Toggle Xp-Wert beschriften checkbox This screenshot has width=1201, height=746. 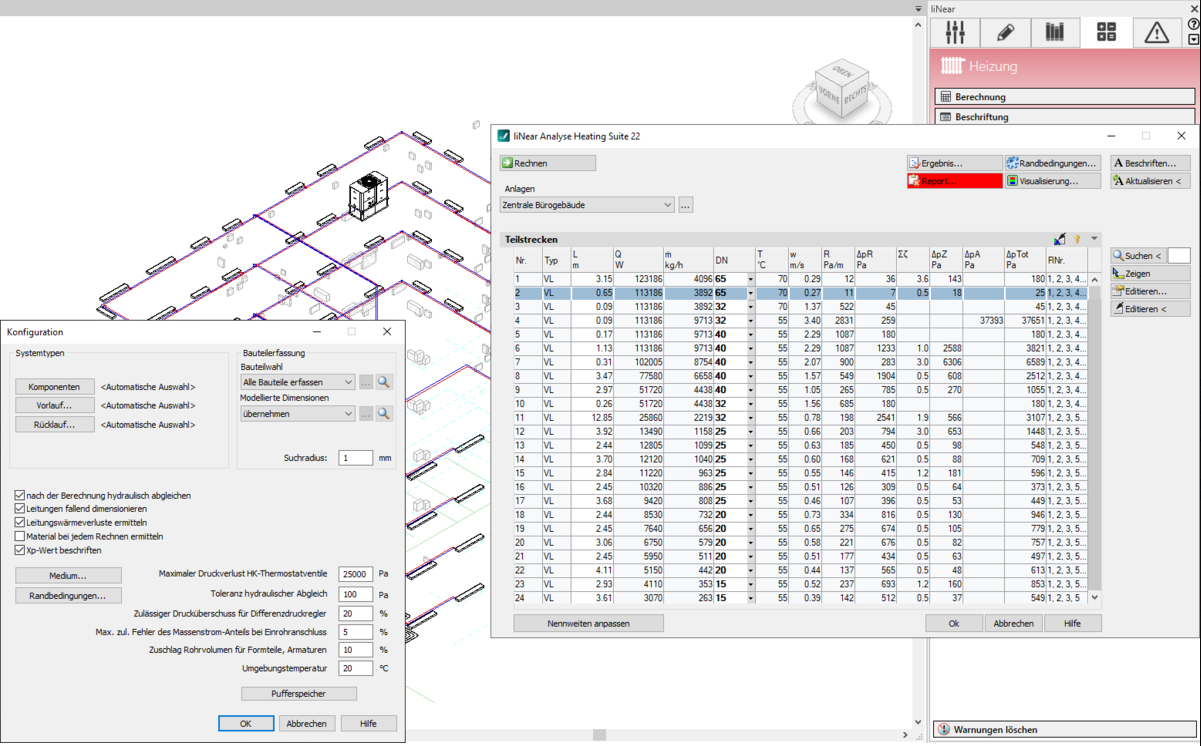pyautogui.click(x=20, y=551)
